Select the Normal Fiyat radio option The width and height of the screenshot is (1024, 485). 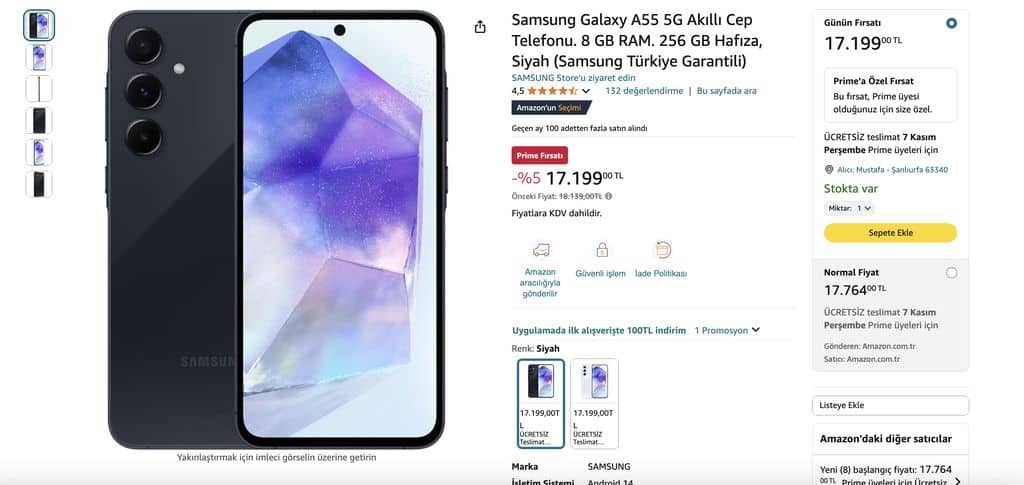click(x=952, y=273)
